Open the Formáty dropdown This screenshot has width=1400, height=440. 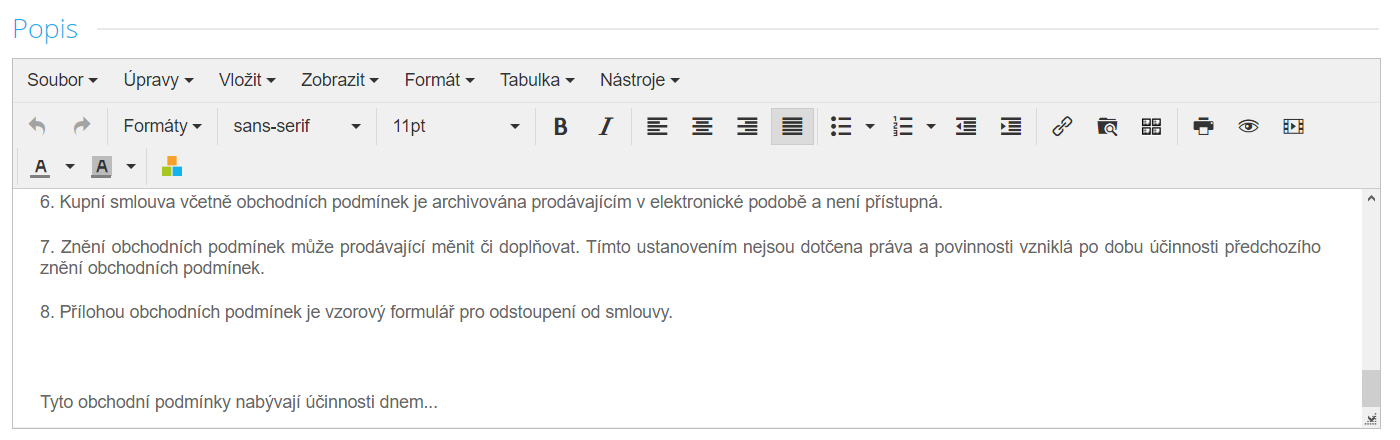163,126
